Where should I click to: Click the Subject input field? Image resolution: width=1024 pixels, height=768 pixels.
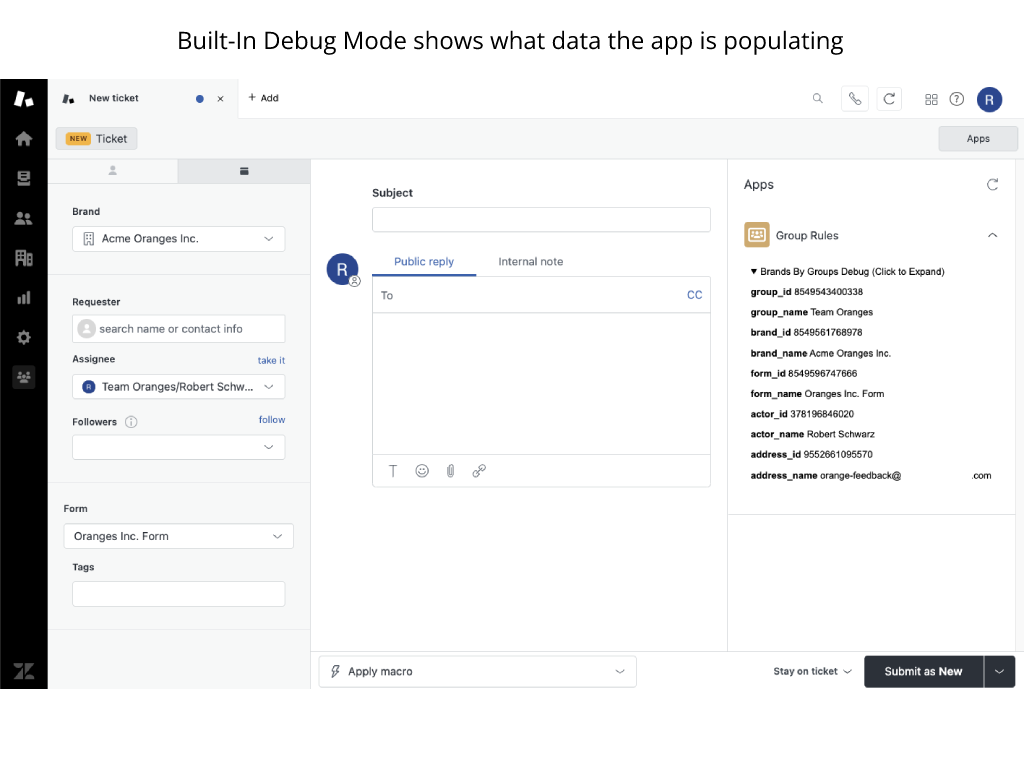pyautogui.click(x=541, y=218)
